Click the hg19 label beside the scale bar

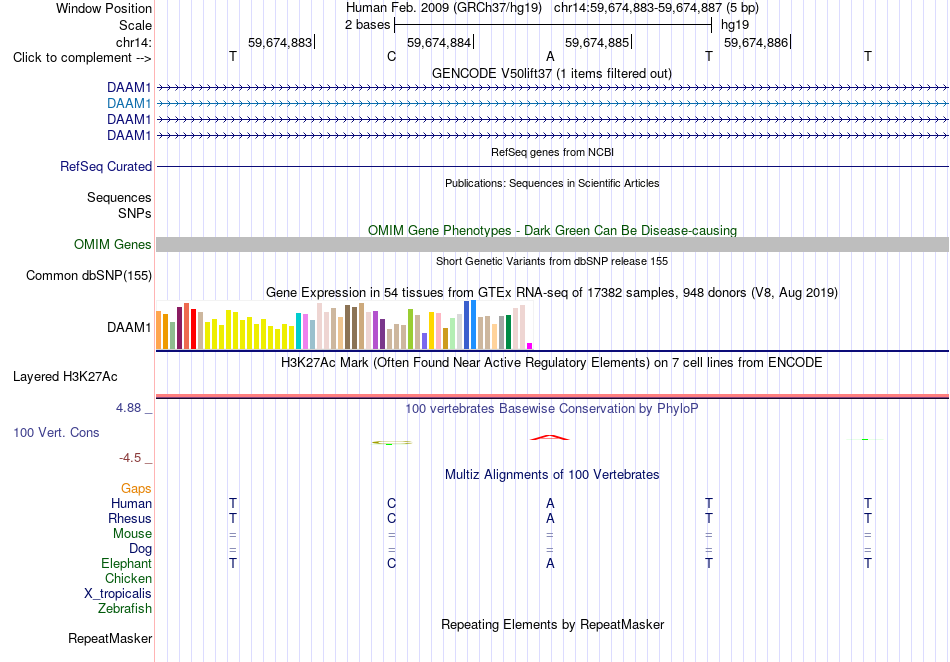(735, 25)
